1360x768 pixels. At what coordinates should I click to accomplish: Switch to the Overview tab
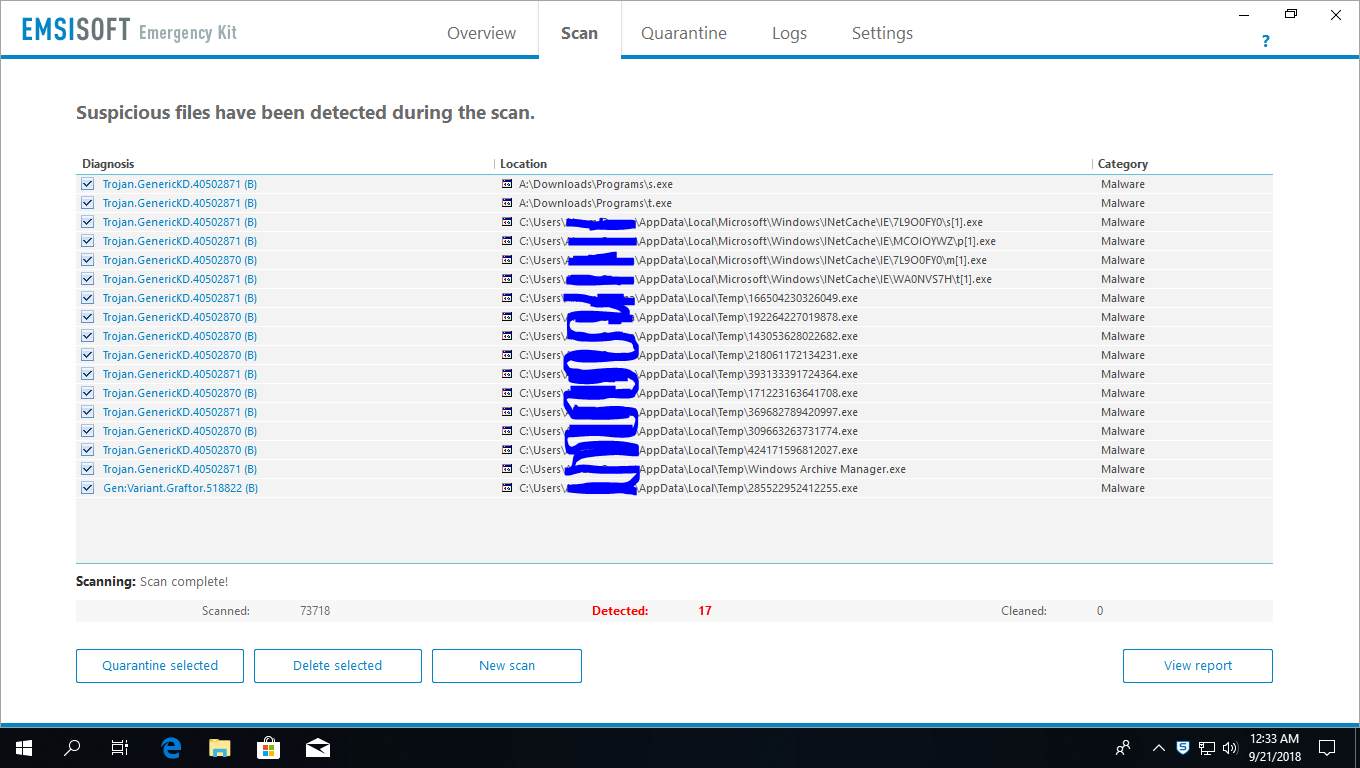(x=481, y=33)
